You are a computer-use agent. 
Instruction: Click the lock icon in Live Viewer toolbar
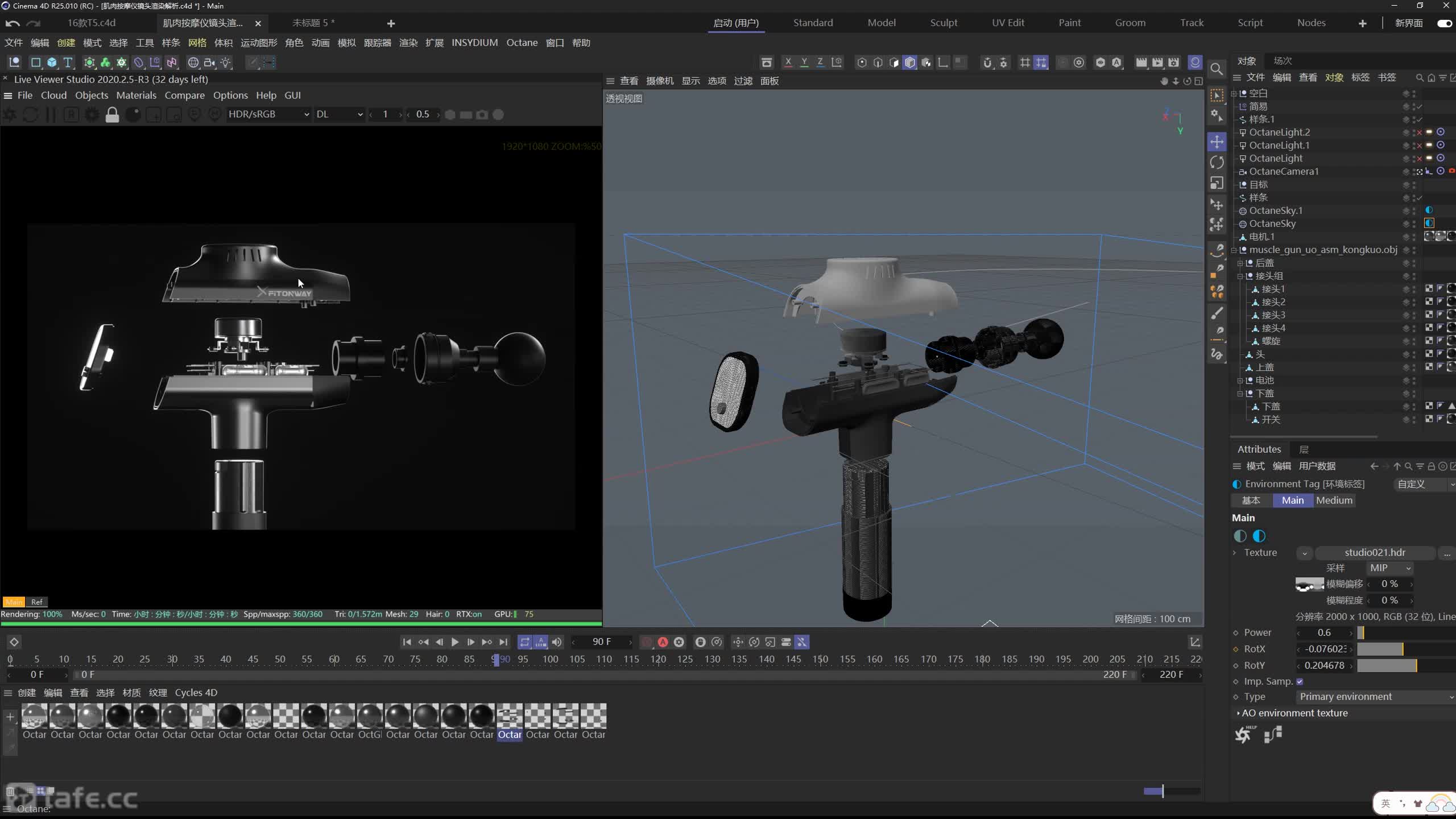[112, 114]
